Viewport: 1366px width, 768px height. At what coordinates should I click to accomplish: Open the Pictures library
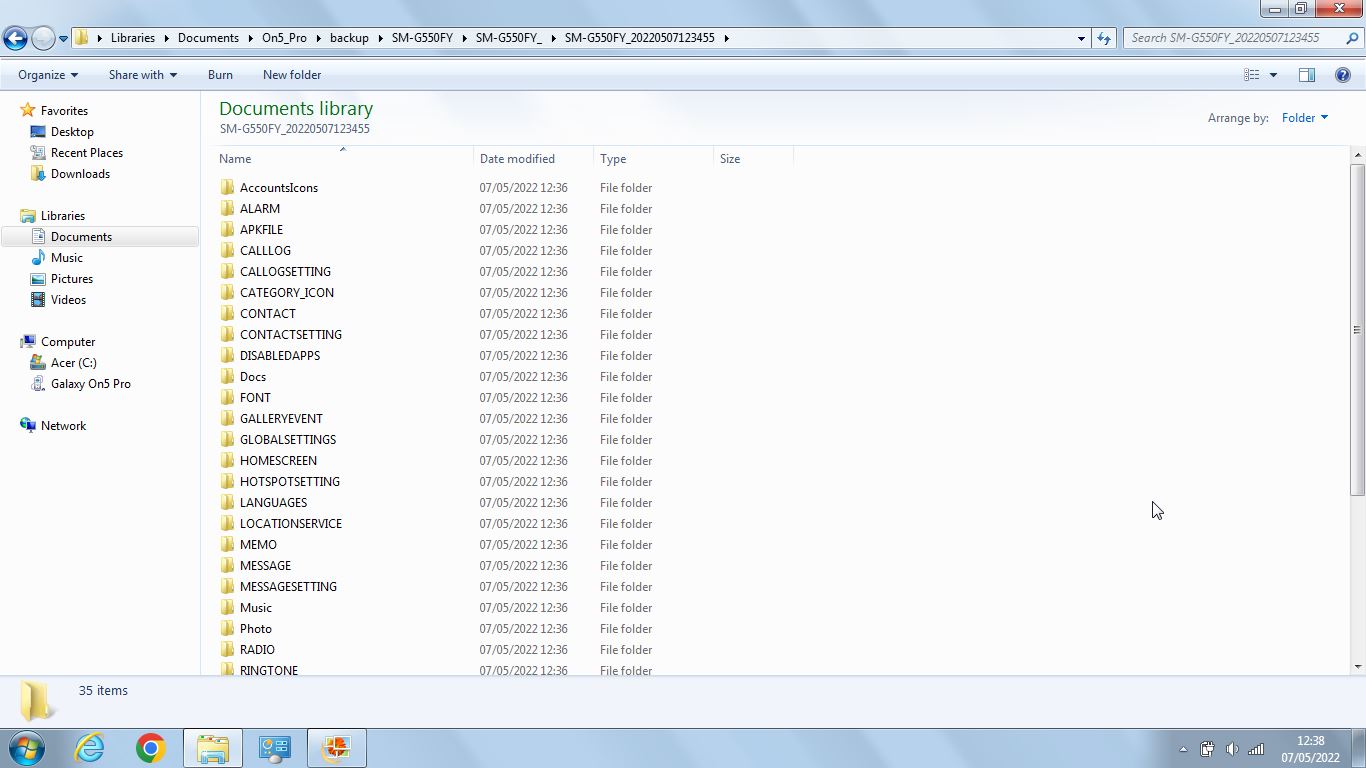click(x=72, y=279)
